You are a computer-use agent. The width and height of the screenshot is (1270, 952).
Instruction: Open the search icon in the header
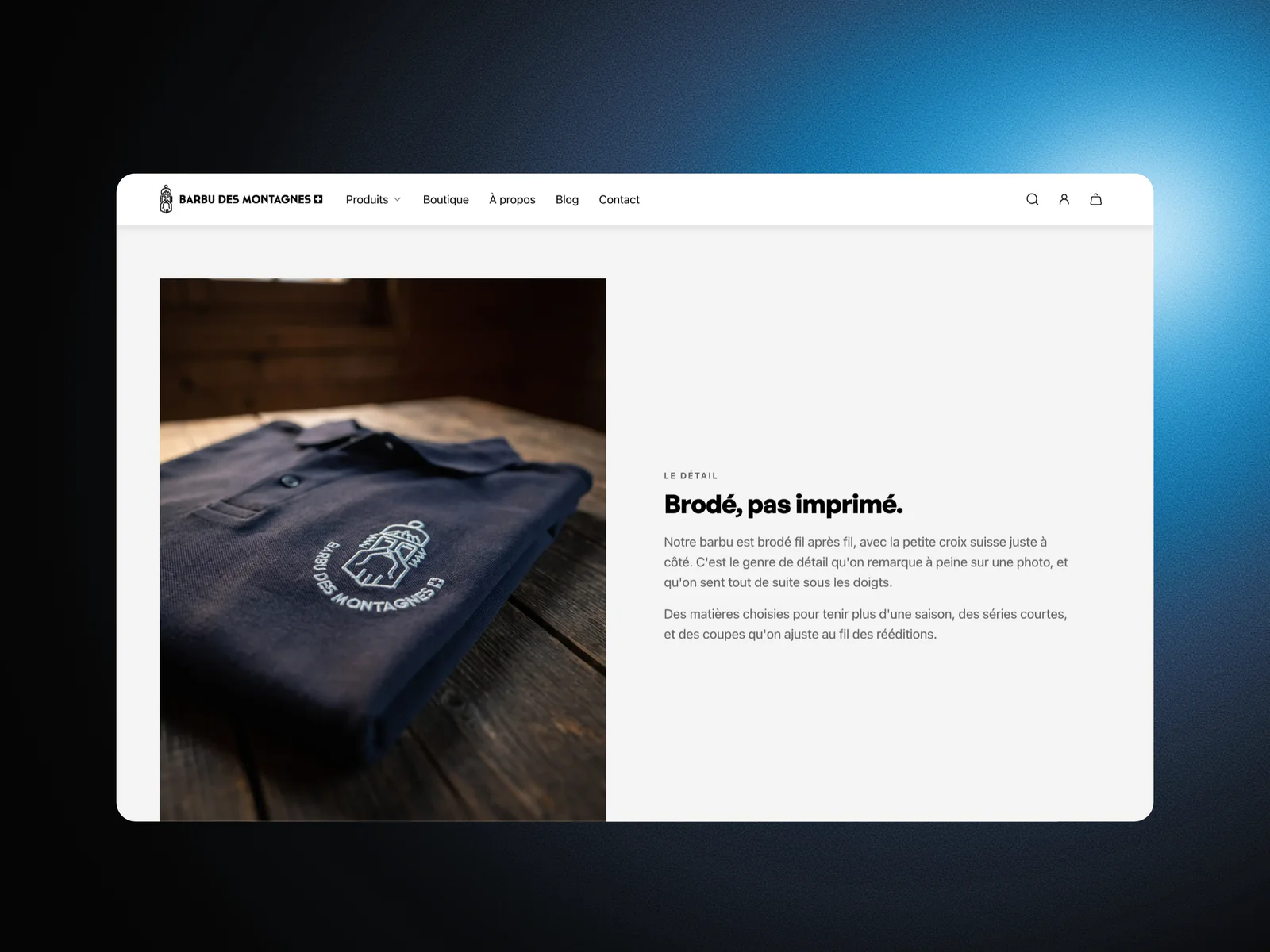pos(1032,199)
